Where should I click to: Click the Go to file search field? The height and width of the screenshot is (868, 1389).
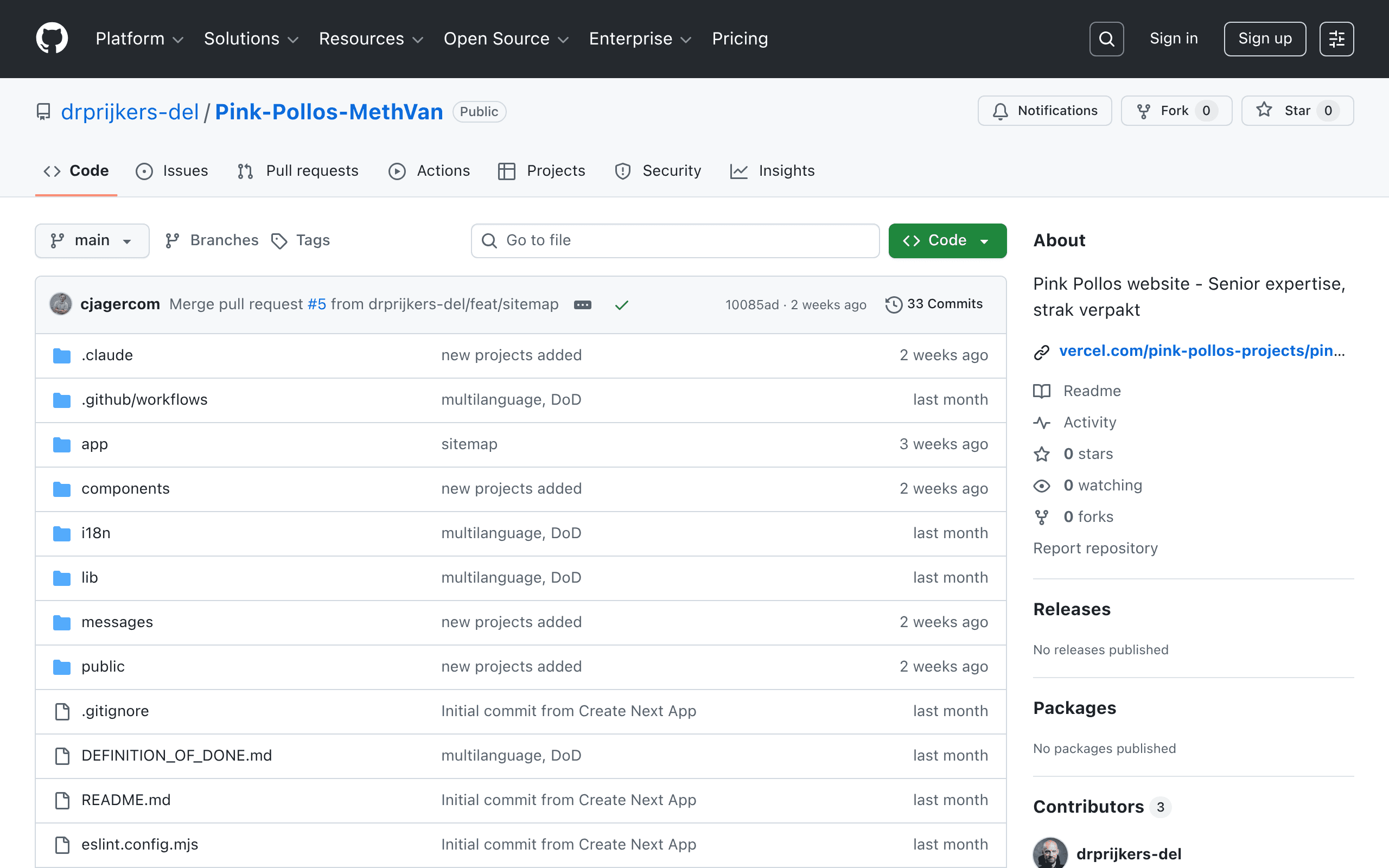pos(675,240)
